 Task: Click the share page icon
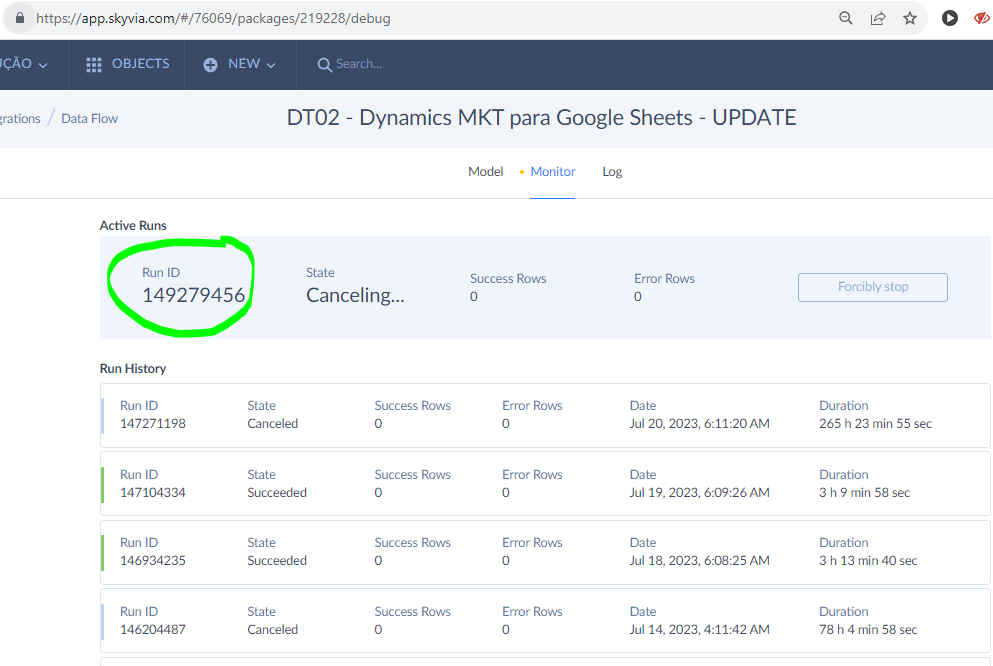(x=878, y=18)
